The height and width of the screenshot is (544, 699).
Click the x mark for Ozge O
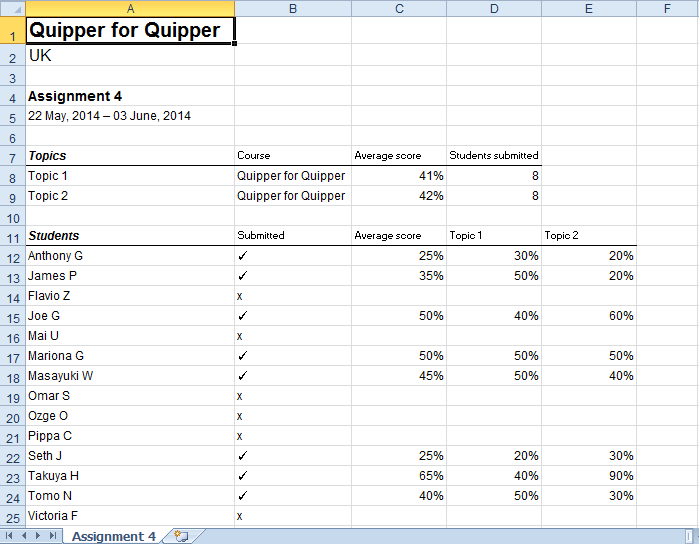(293, 416)
